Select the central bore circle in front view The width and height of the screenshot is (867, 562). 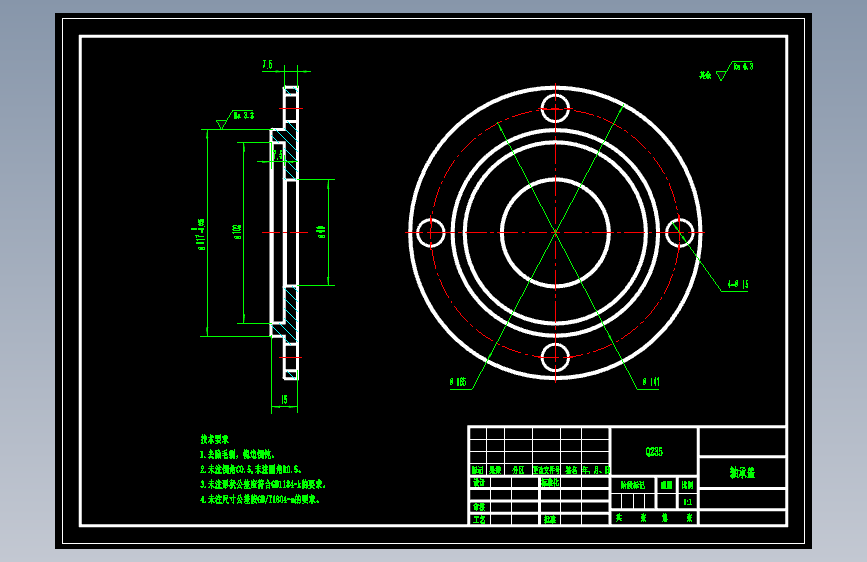555,232
